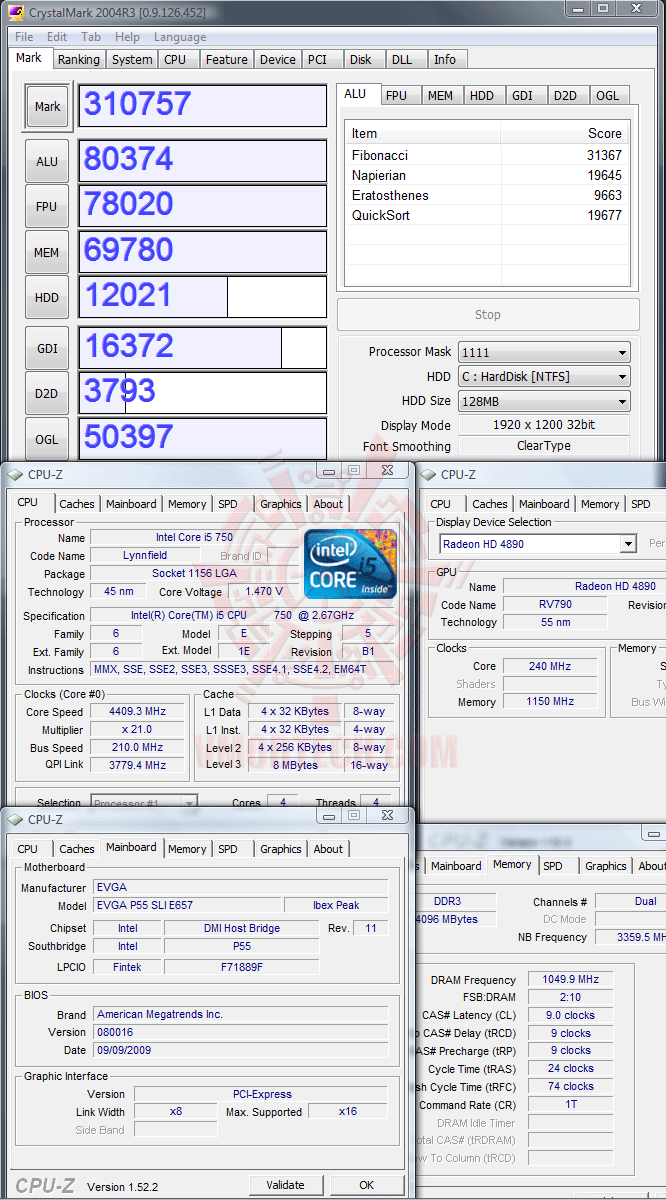The image size is (666, 1200).
Task: Run the HDD benchmark button
Action: click(47, 298)
